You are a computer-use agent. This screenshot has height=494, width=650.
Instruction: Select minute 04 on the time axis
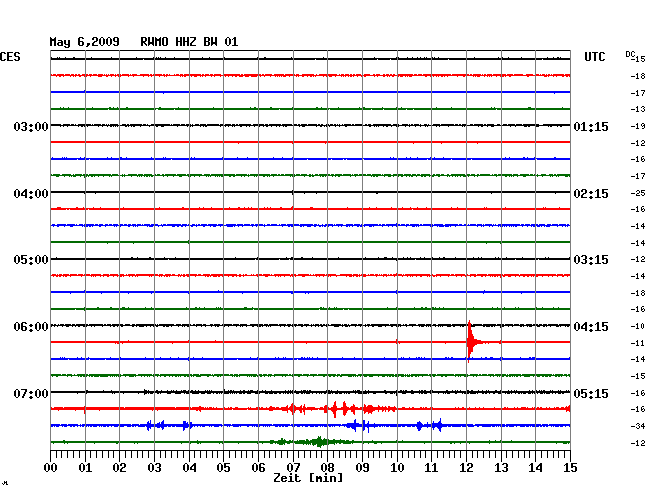(189, 467)
